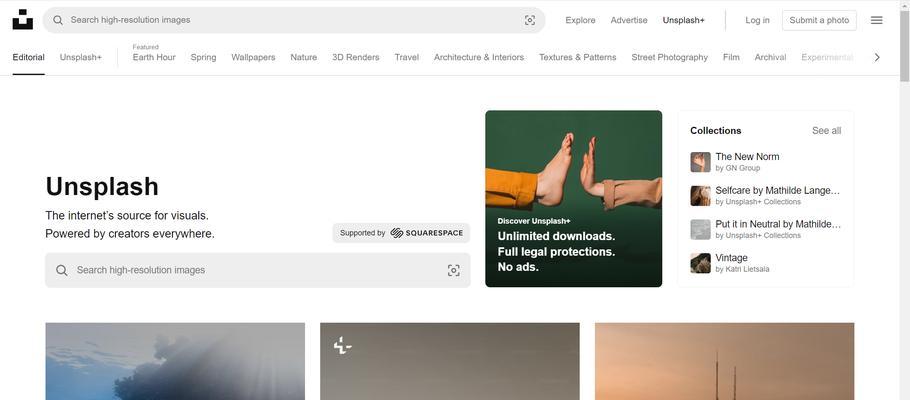
Task: Click the magnifier icon in top search bar
Action: (58, 20)
